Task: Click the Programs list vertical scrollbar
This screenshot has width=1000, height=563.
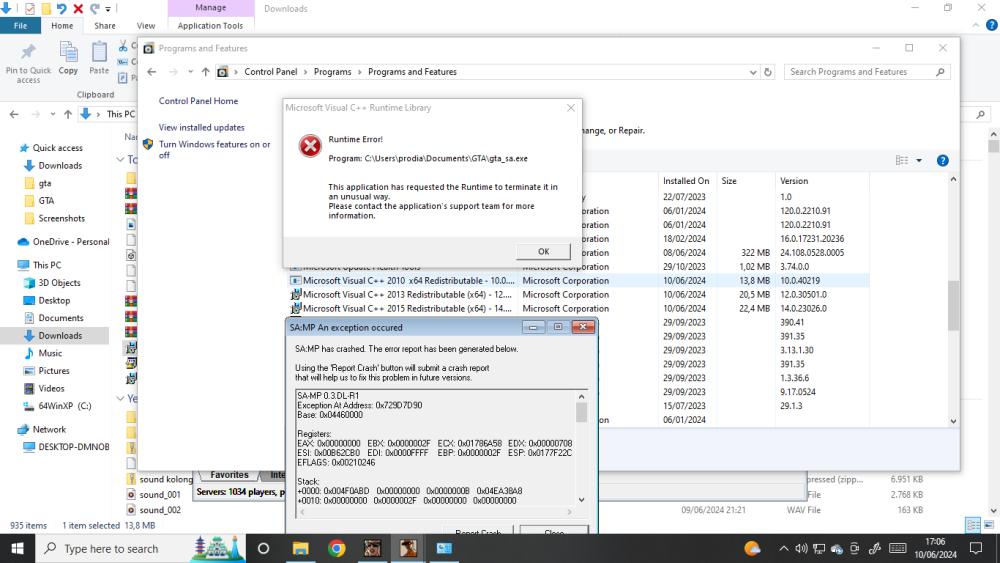Action: pyautogui.click(x=953, y=305)
